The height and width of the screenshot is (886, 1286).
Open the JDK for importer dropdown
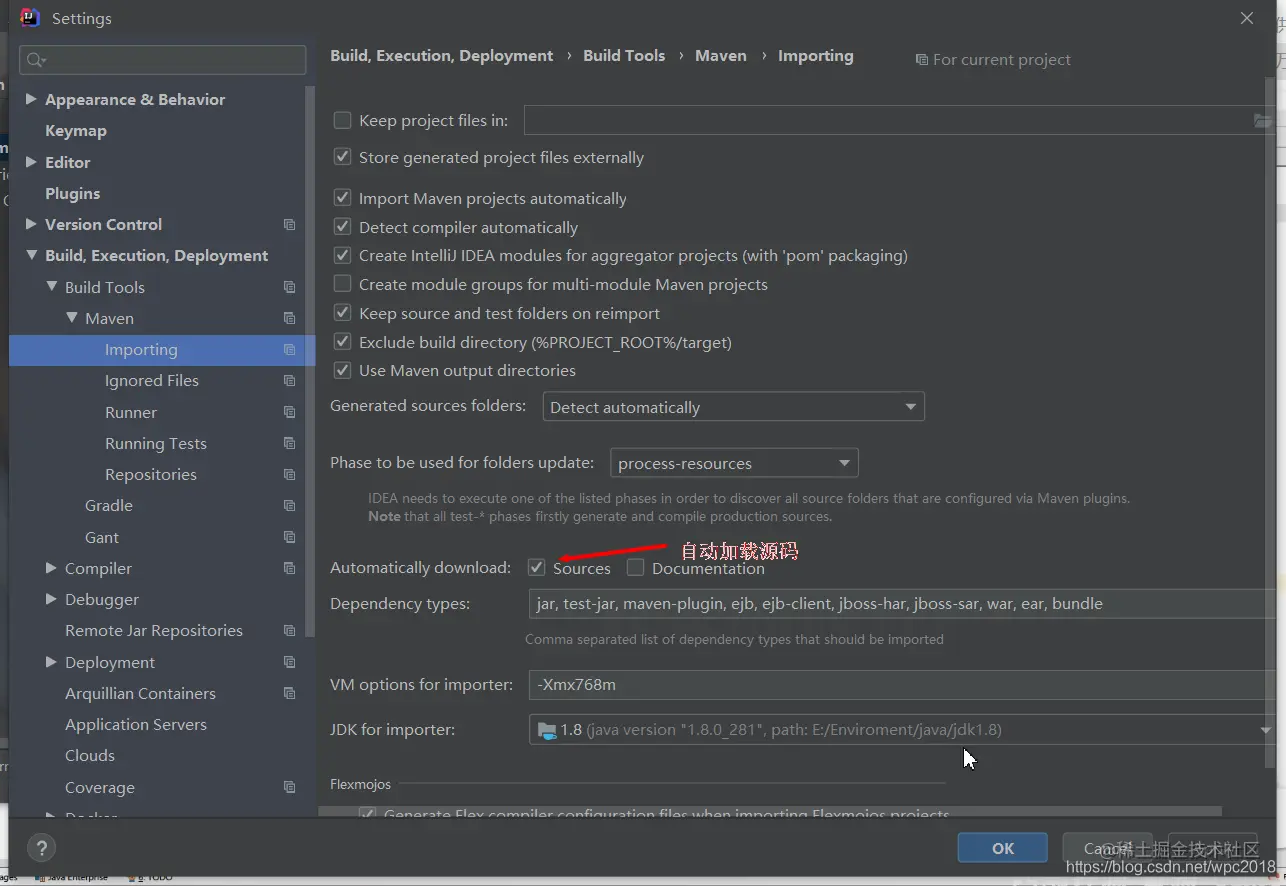coord(901,729)
